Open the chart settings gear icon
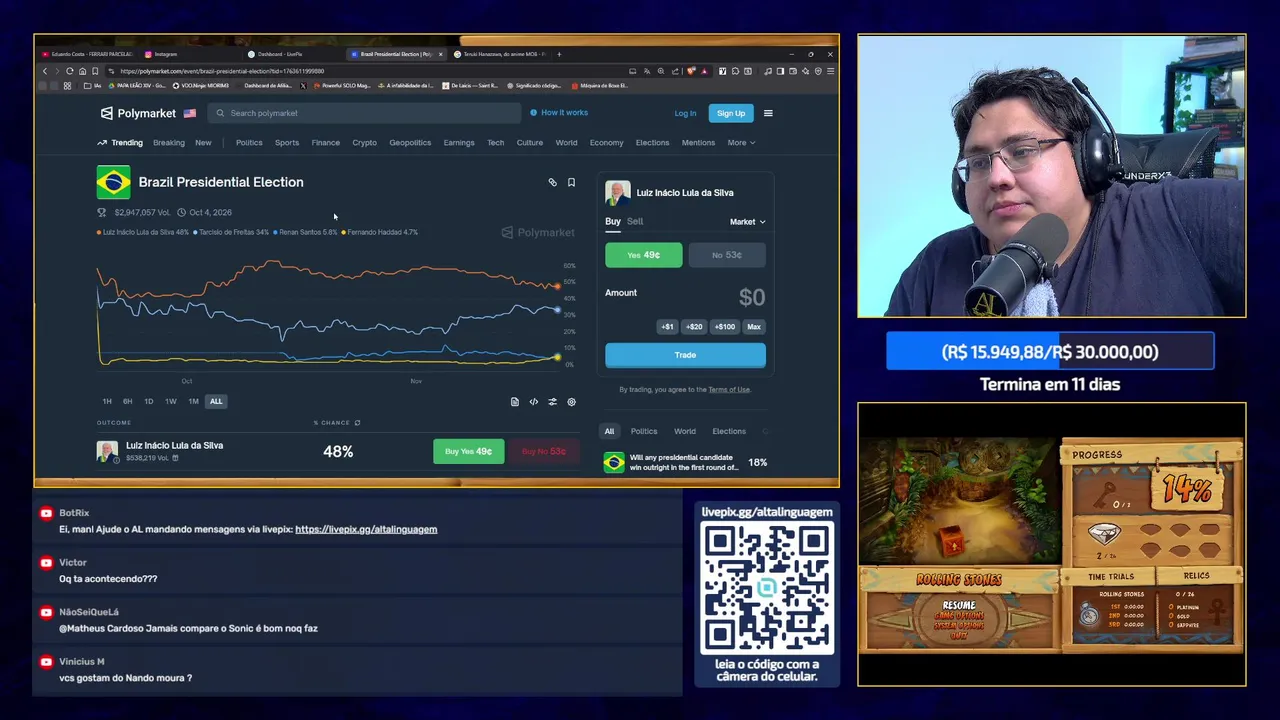The image size is (1280, 720). pos(571,402)
